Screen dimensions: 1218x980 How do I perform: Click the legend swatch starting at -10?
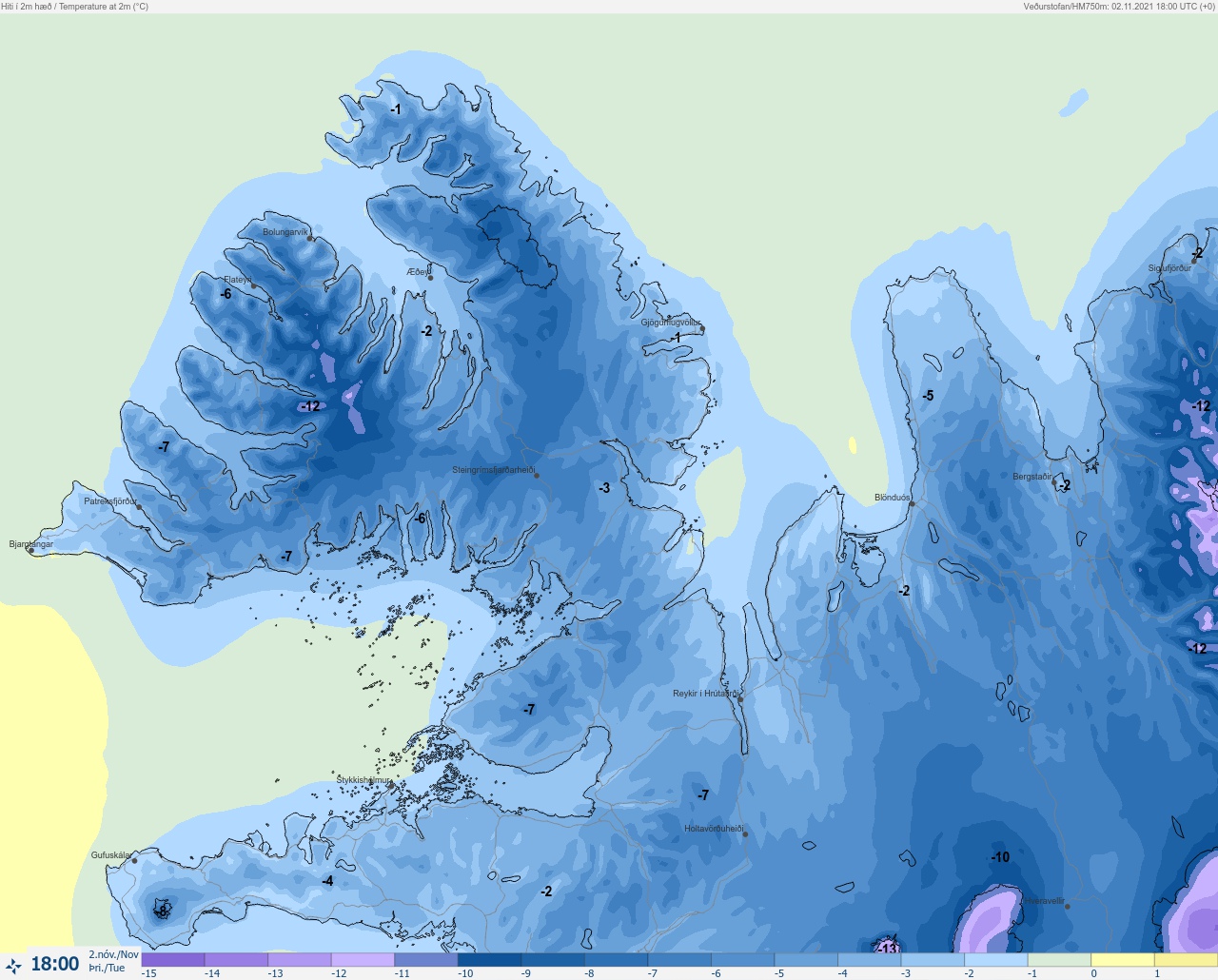pos(489,960)
